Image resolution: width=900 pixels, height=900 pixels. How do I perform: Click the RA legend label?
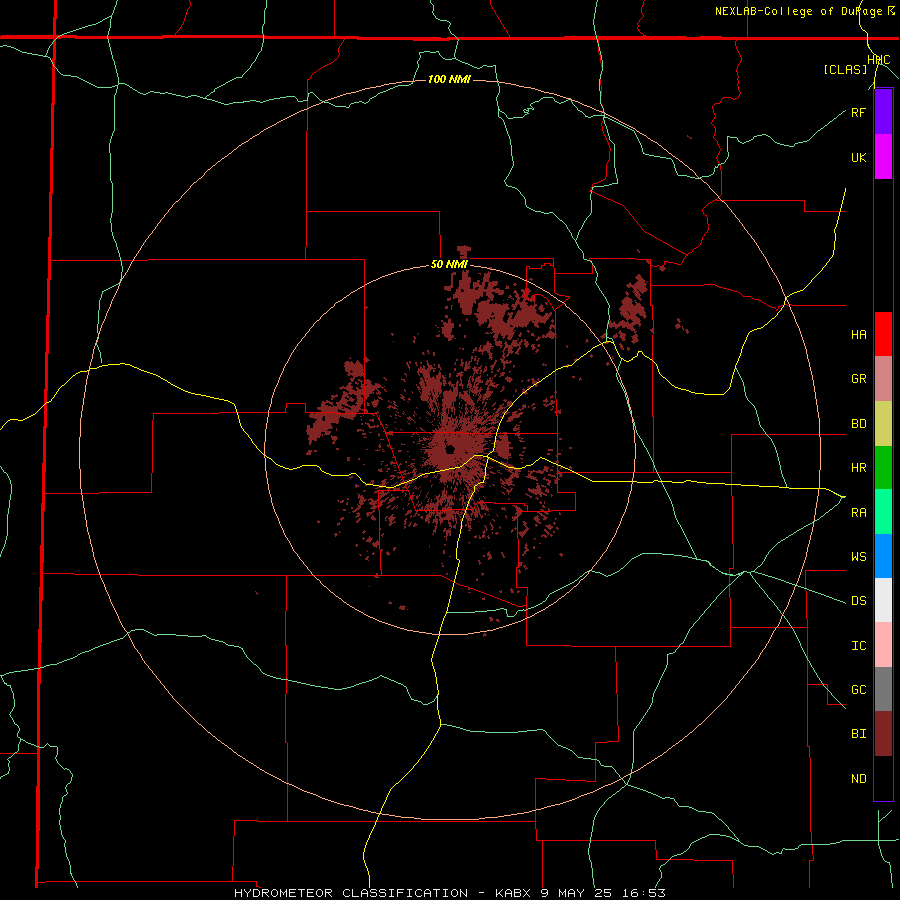pyautogui.click(x=858, y=513)
